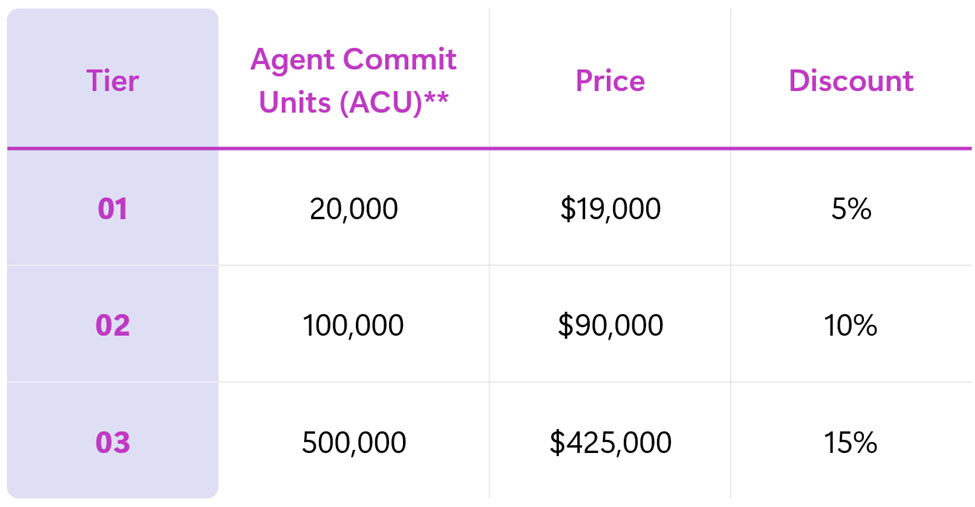Click the $19,000 price cell
The height and width of the screenshot is (507, 975).
[x=609, y=209]
